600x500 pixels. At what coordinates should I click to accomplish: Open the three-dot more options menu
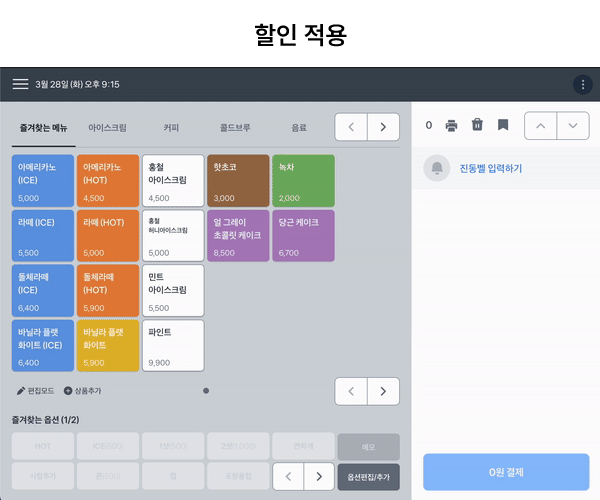[583, 84]
